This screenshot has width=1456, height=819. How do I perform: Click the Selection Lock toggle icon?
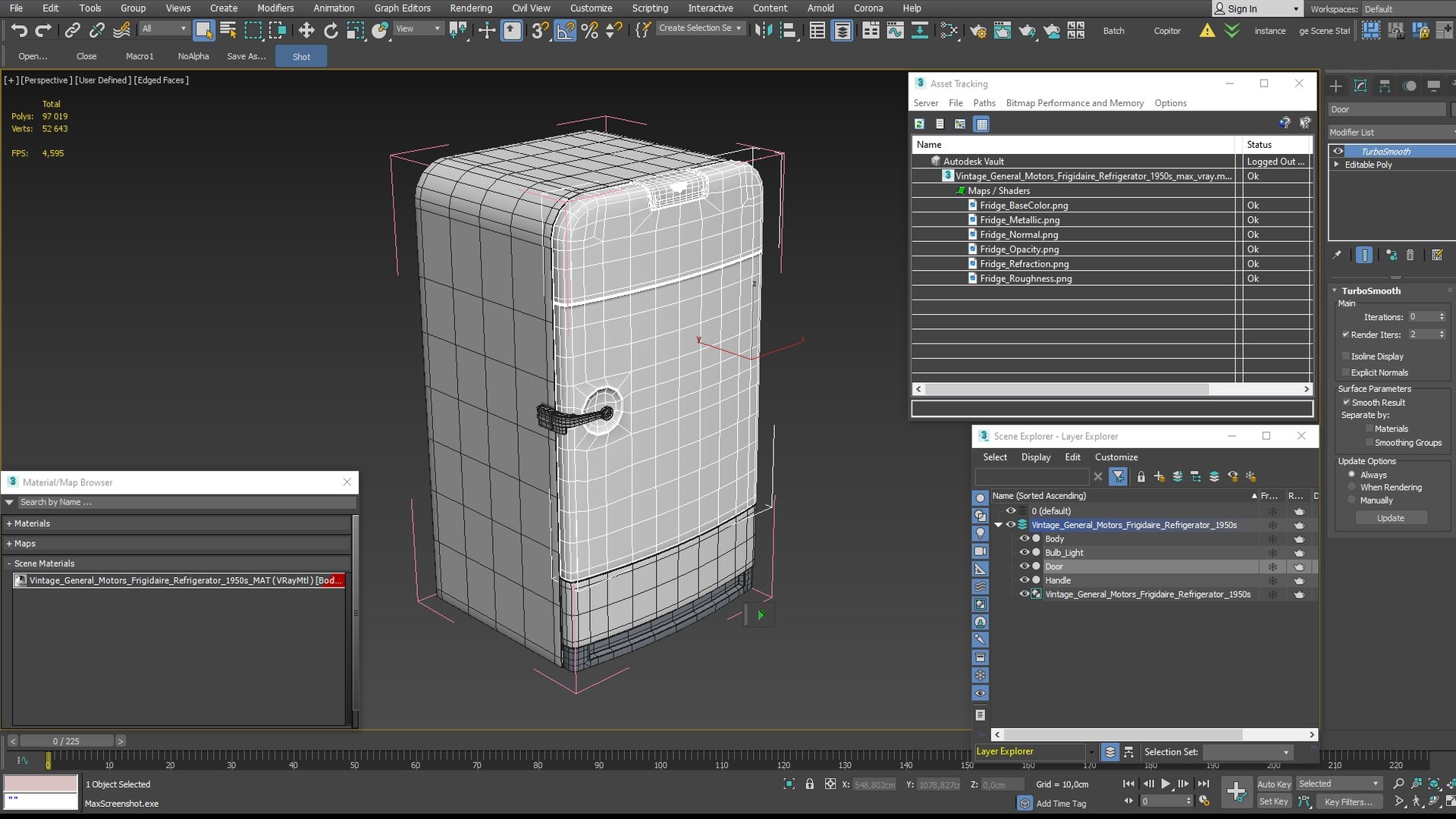point(809,784)
